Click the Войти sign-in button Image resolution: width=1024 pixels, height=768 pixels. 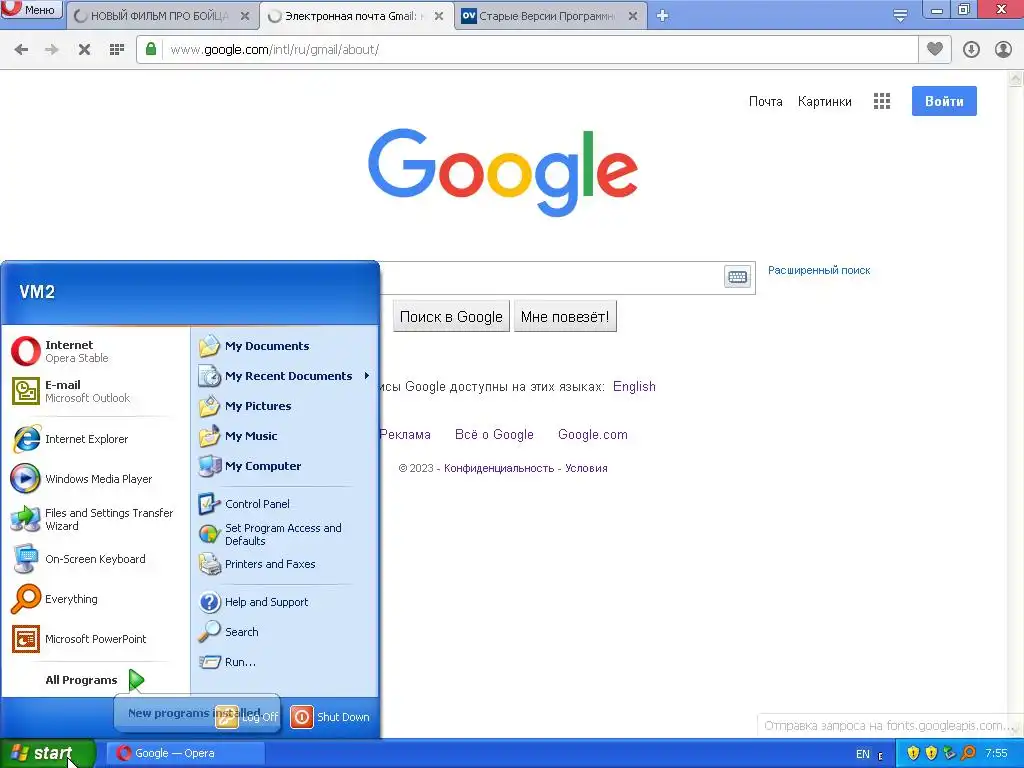pyautogui.click(x=944, y=101)
